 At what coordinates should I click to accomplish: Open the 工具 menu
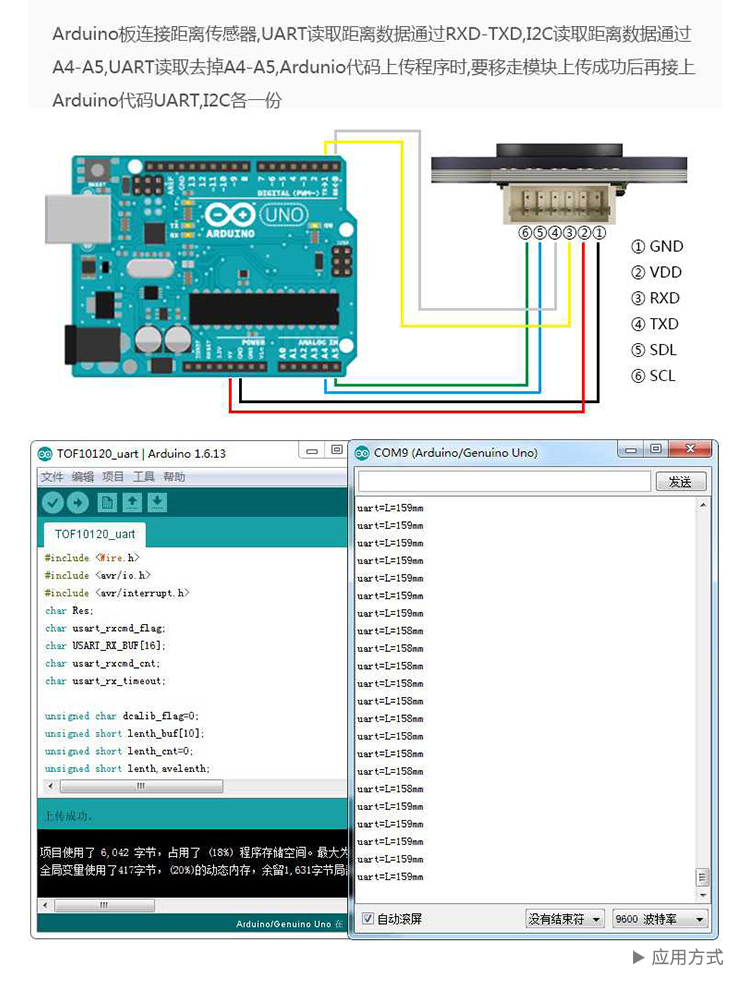click(x=144, y=477)
